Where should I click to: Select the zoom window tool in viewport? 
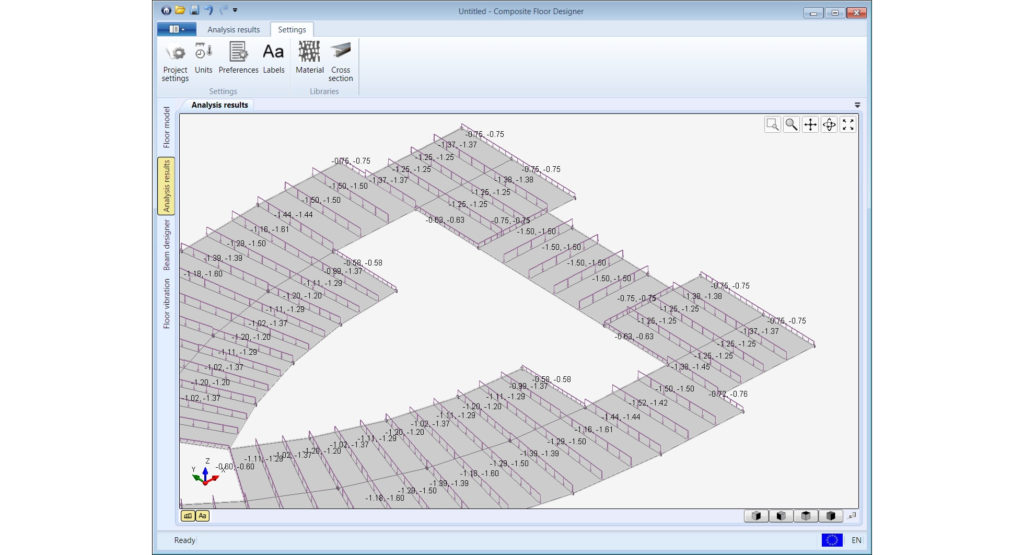(x=773, y=125)
